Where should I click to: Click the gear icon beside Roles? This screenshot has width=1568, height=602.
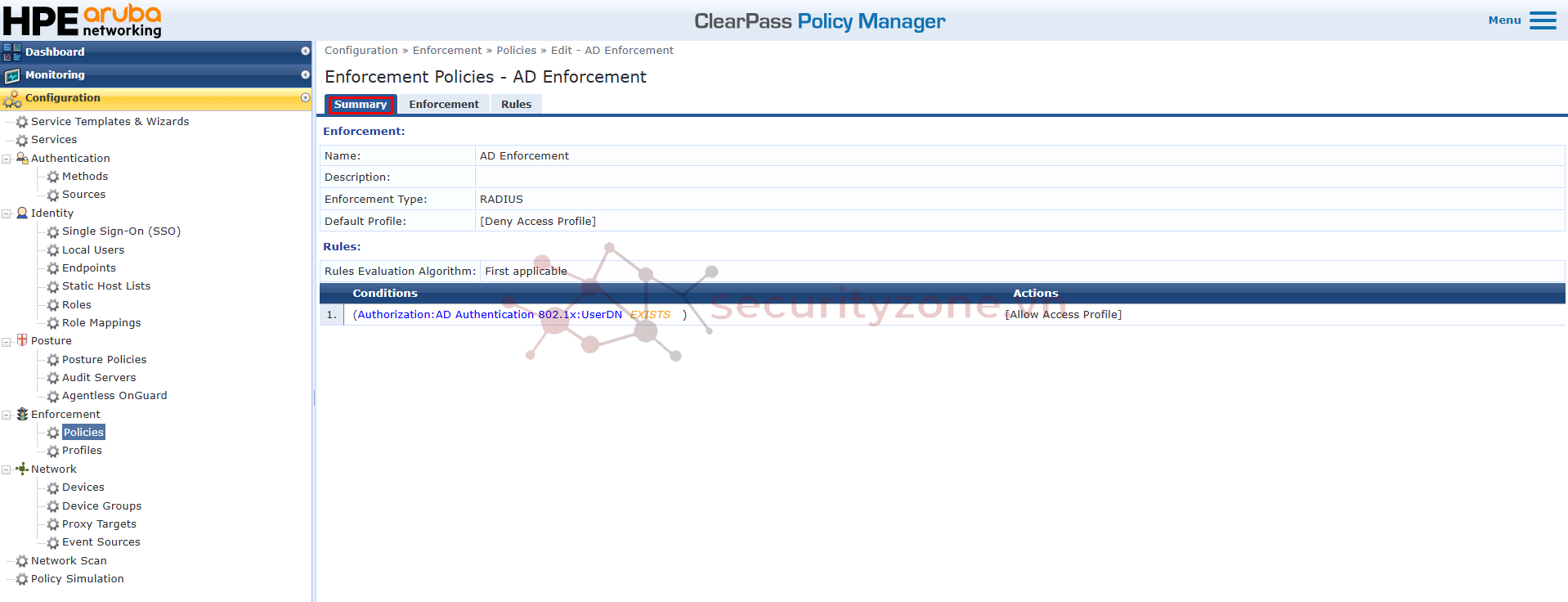pos(53,305)
